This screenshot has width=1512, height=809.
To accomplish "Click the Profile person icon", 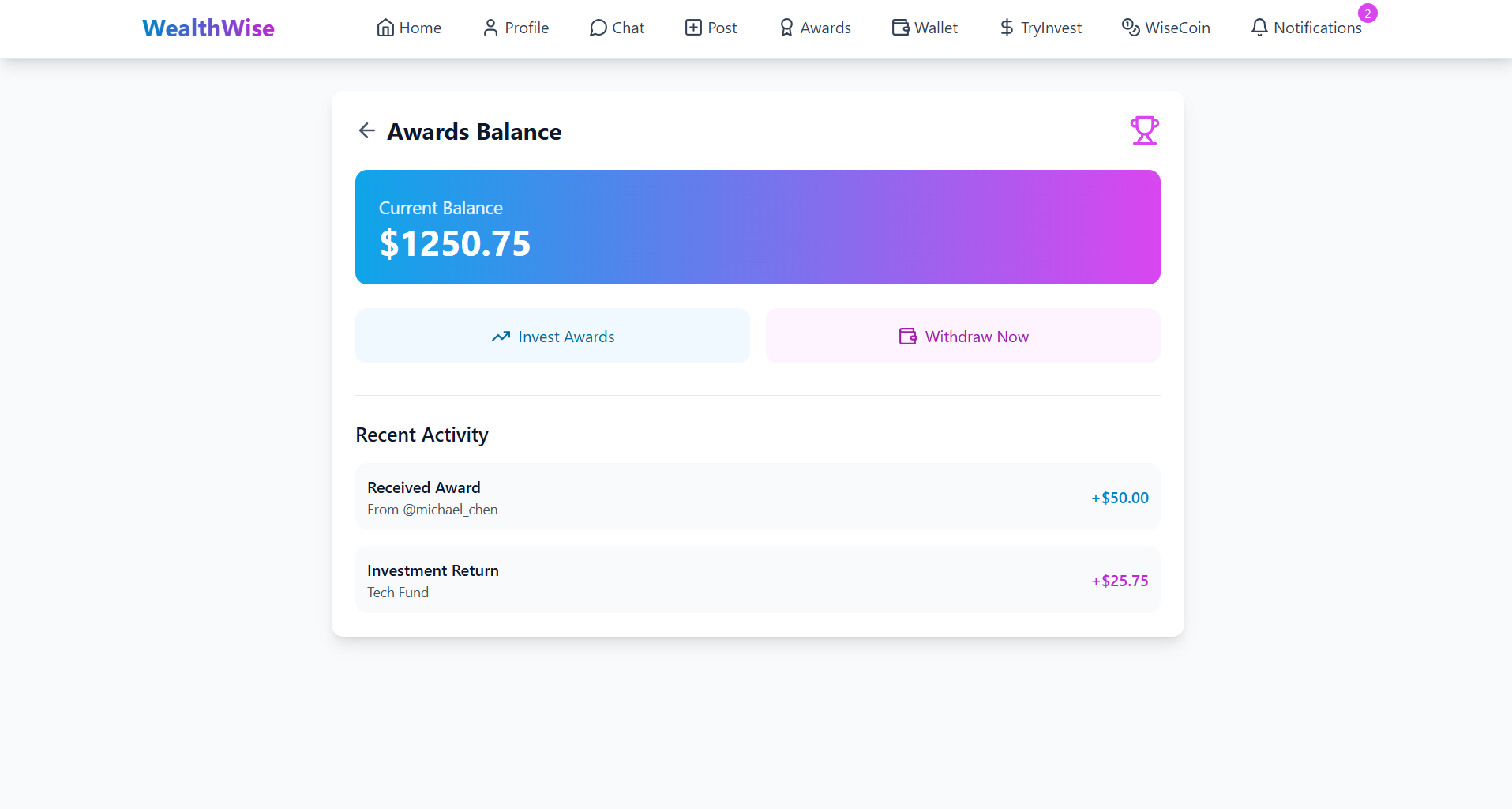I will coord(490,28).
